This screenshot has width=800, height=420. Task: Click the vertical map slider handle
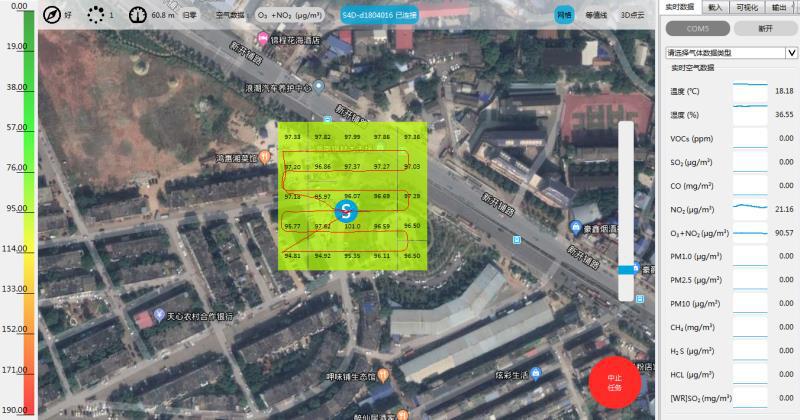(626, 268)
